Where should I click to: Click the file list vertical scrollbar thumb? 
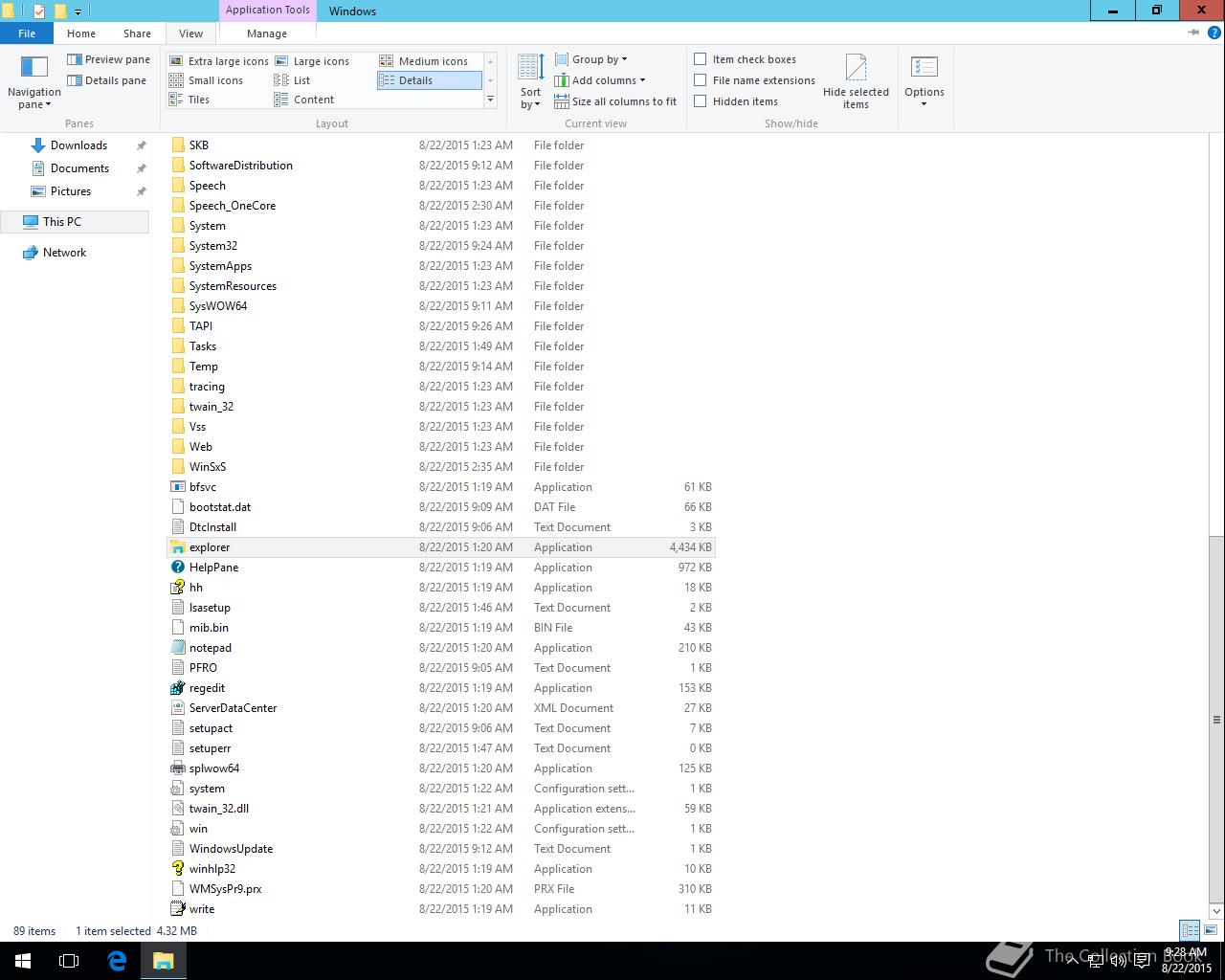click(1216, 719)
